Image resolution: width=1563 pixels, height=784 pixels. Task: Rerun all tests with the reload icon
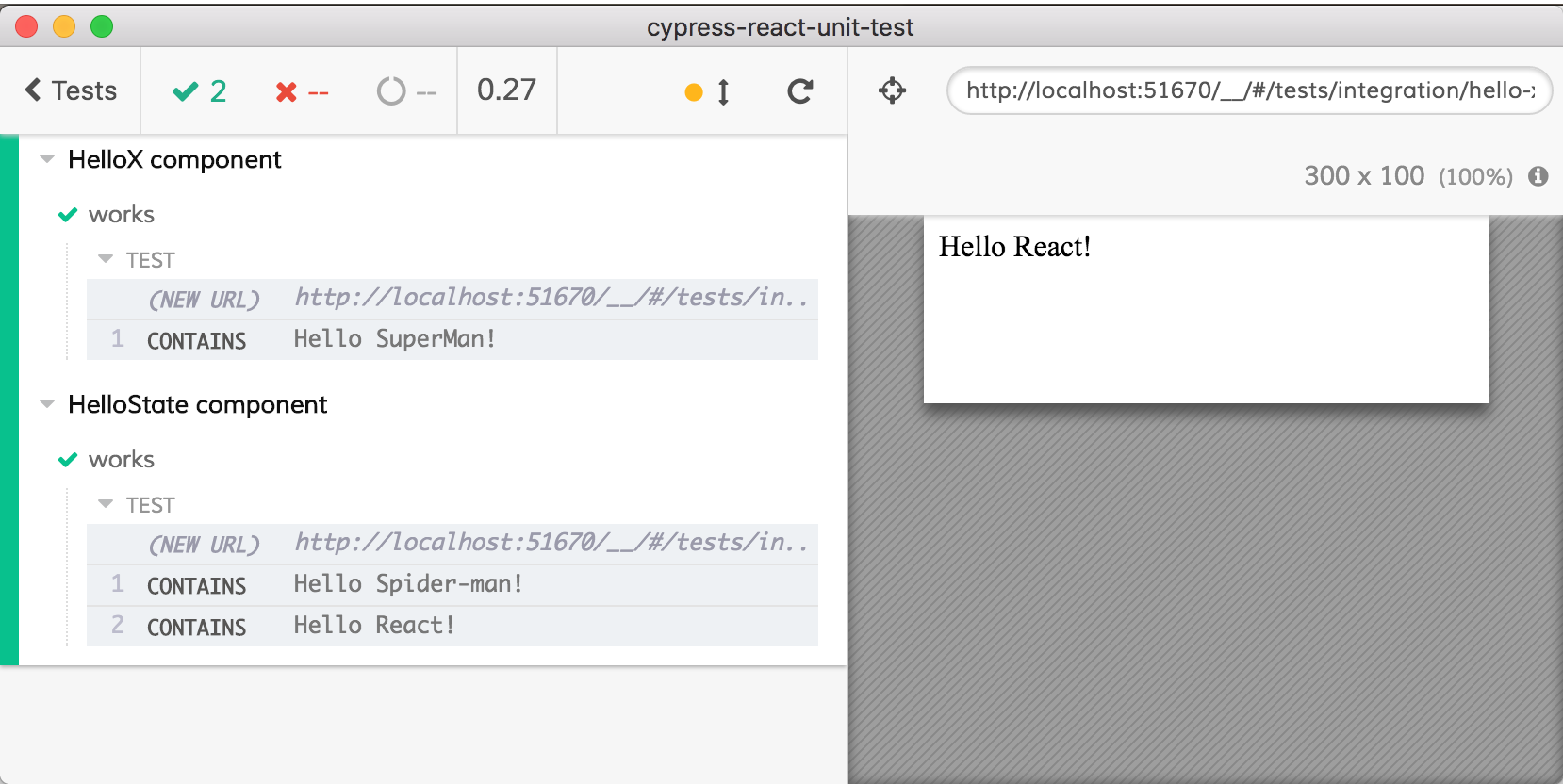coord(800,91)
